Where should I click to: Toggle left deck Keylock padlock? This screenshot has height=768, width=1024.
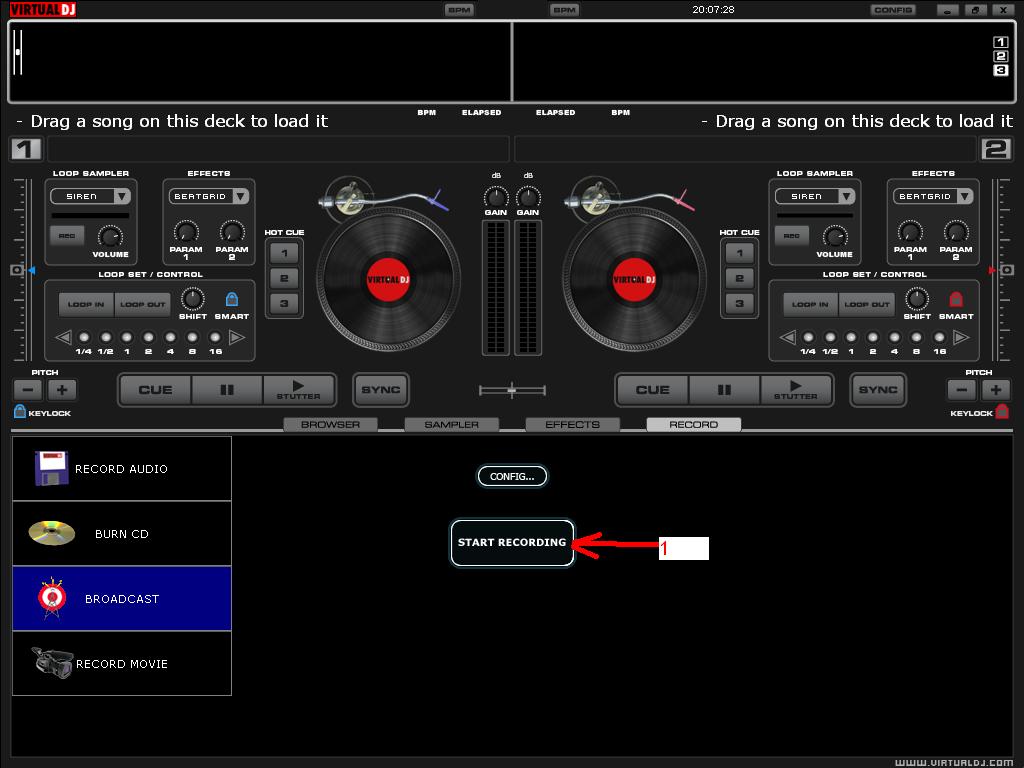tap(20, 411)
